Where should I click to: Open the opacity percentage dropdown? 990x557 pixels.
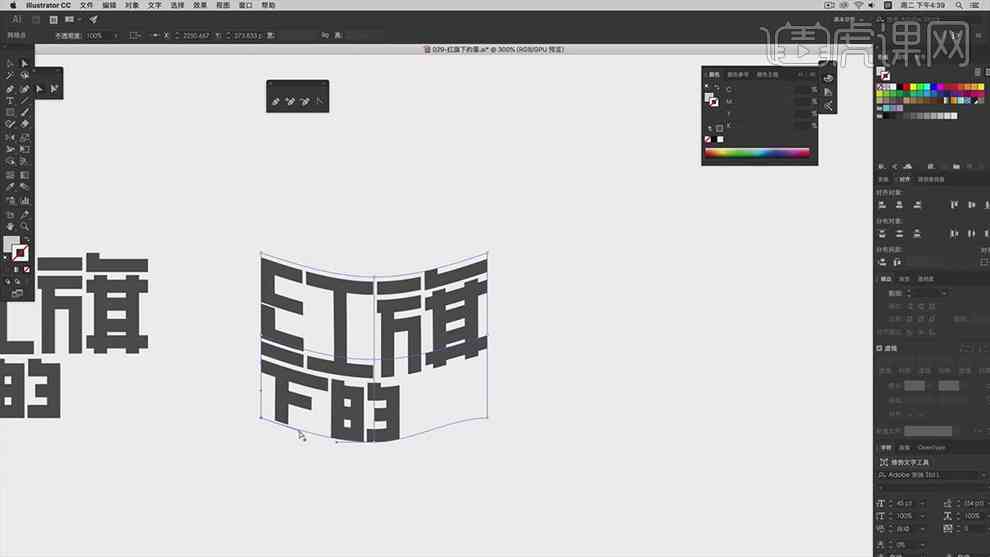115,36
